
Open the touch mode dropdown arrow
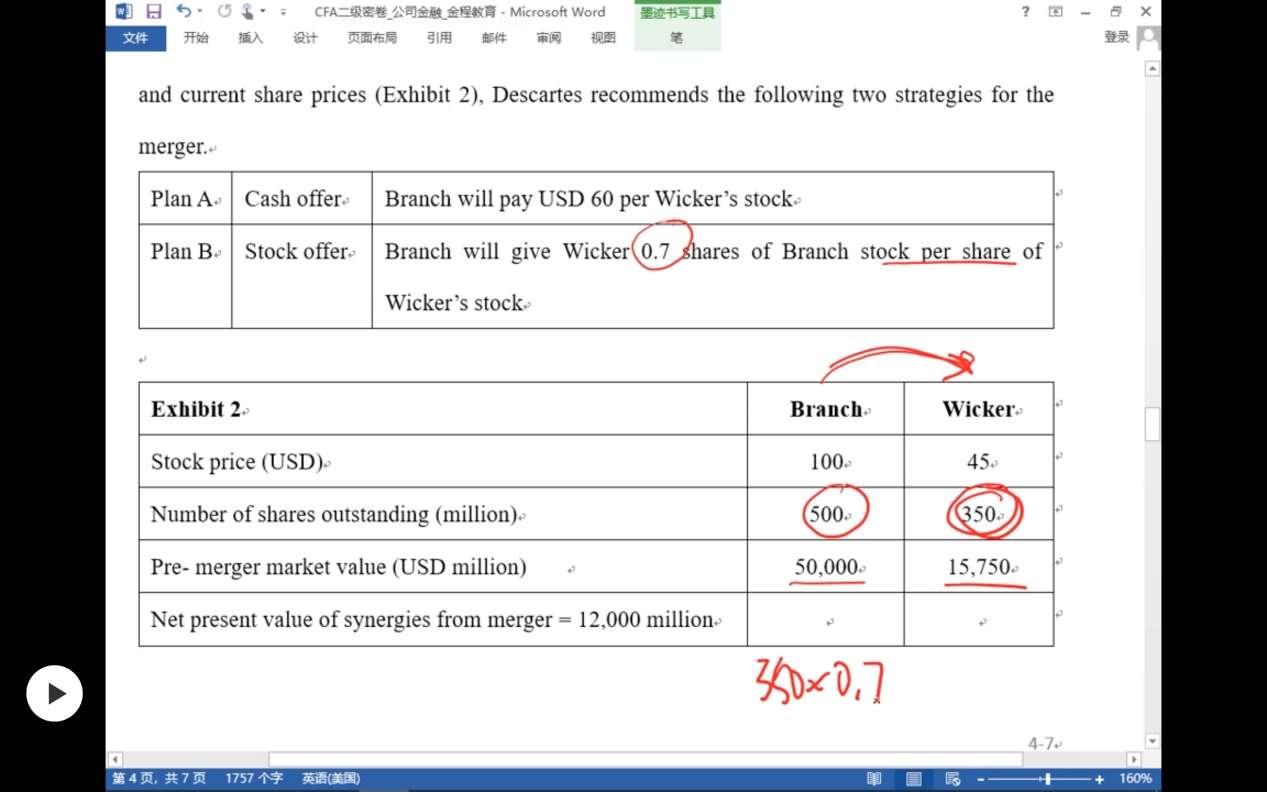[263, 11]
